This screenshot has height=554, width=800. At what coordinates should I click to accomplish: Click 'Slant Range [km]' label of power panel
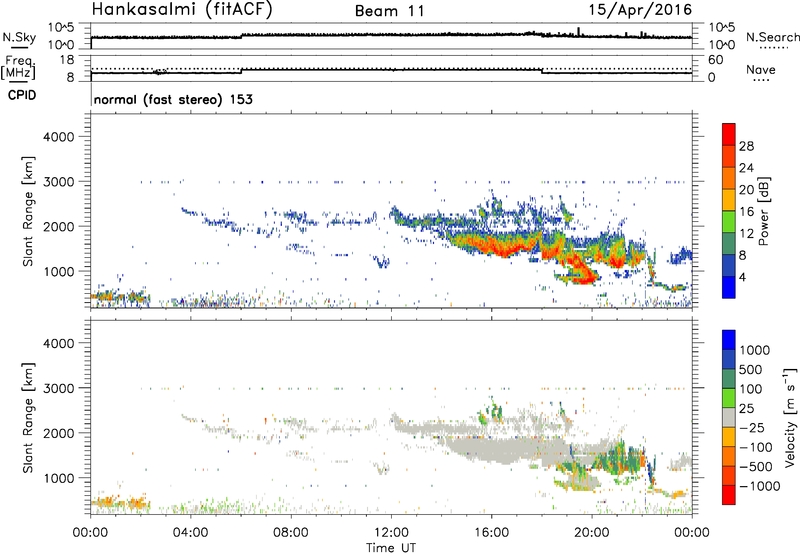pyautogui.click(x=28, y=211)
